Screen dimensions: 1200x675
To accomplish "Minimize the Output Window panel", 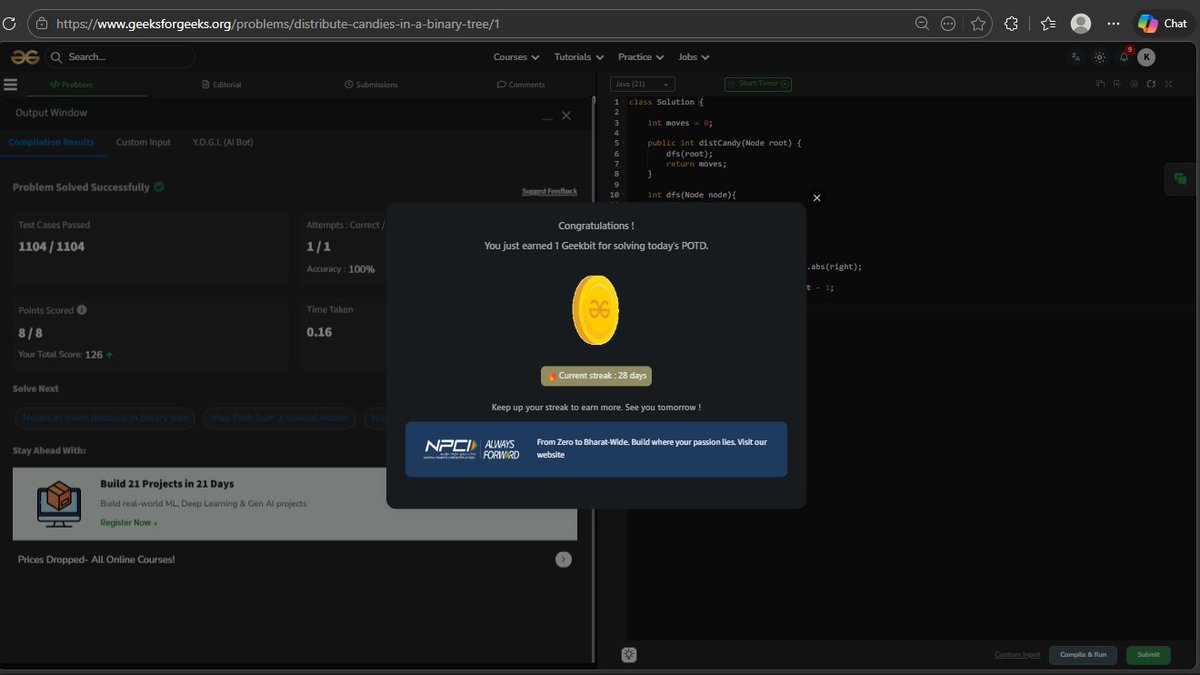I will tap(547, 118).
